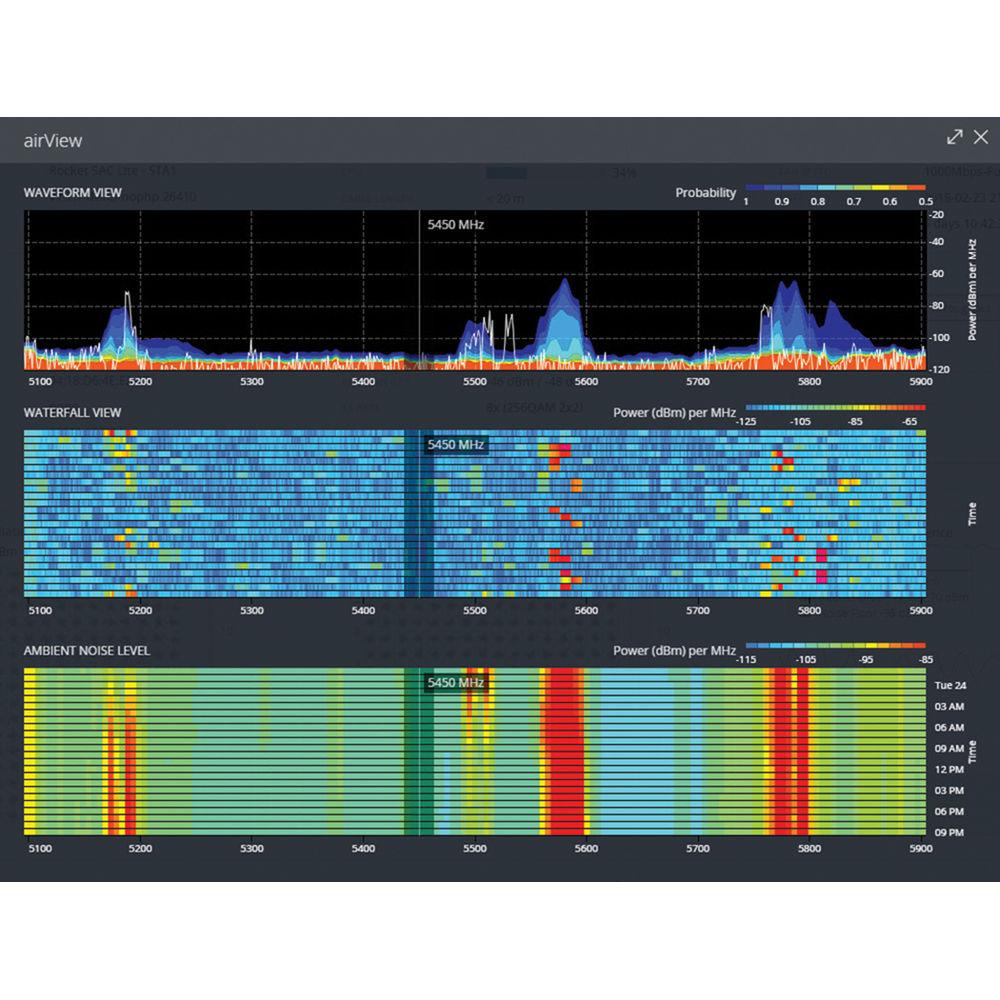Click the 5450 MHz label in Waterfall View

click(455, 445)
